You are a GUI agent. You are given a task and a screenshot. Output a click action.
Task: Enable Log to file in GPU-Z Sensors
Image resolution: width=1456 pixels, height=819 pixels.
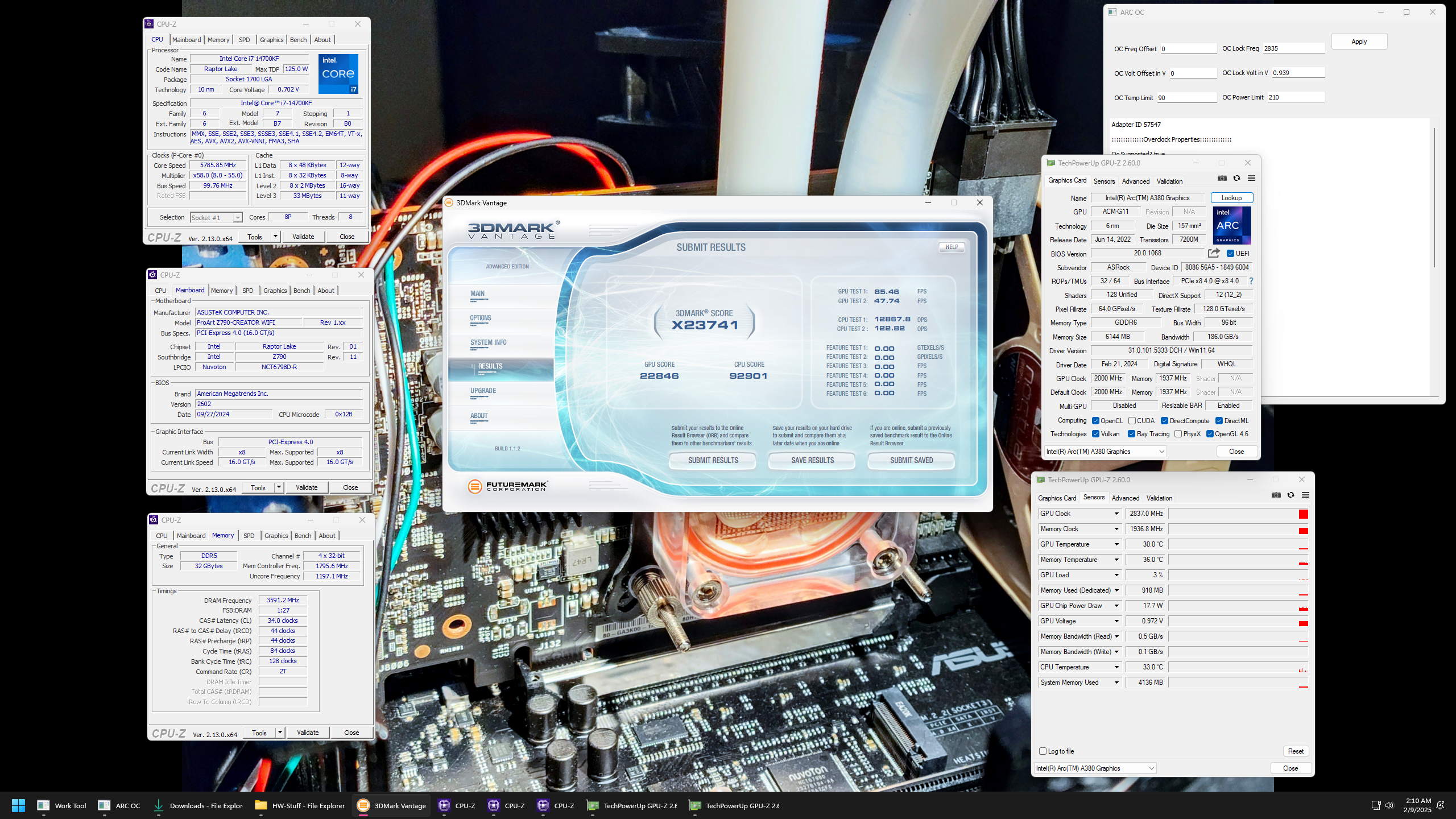click(x=1043, y=751)
